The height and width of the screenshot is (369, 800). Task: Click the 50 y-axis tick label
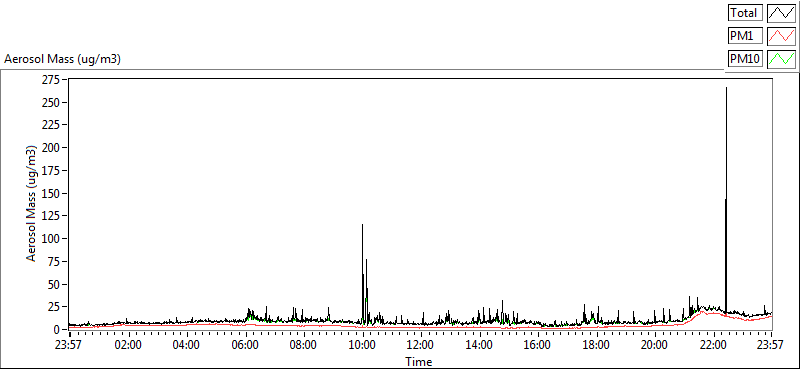point(53,284)
